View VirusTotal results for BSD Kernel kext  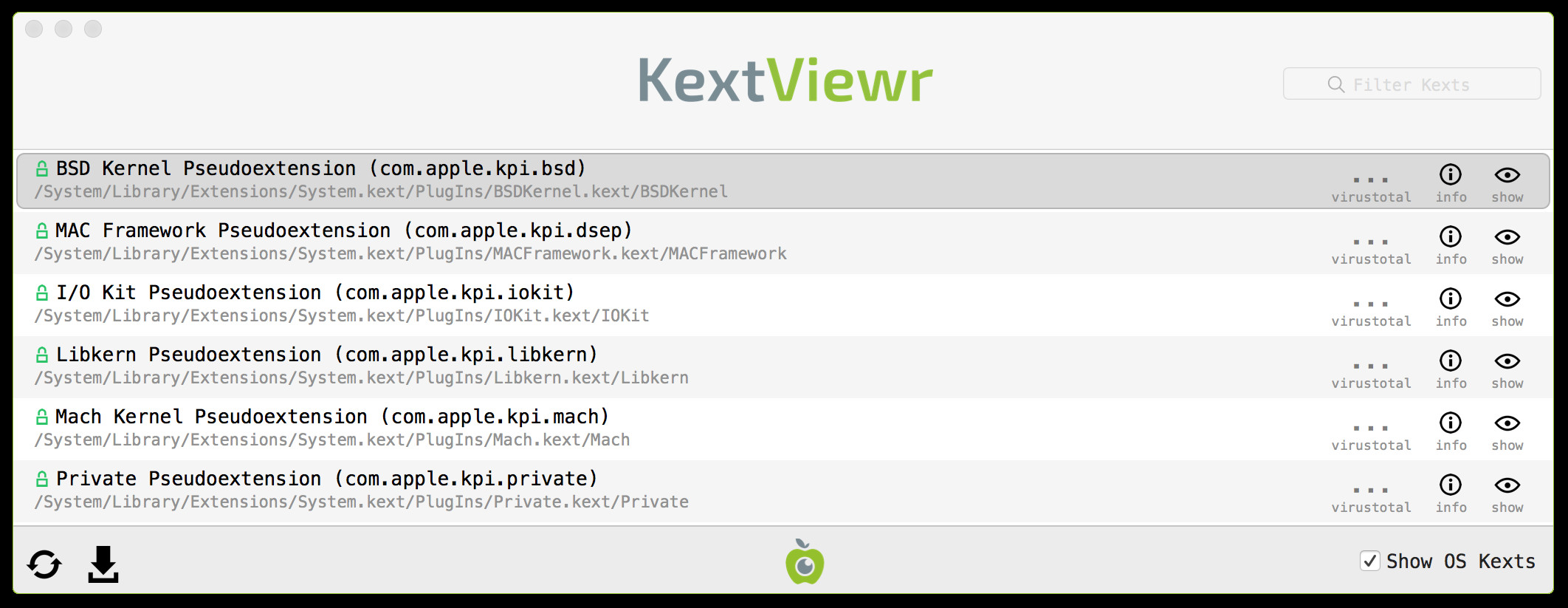[1371, 188]
